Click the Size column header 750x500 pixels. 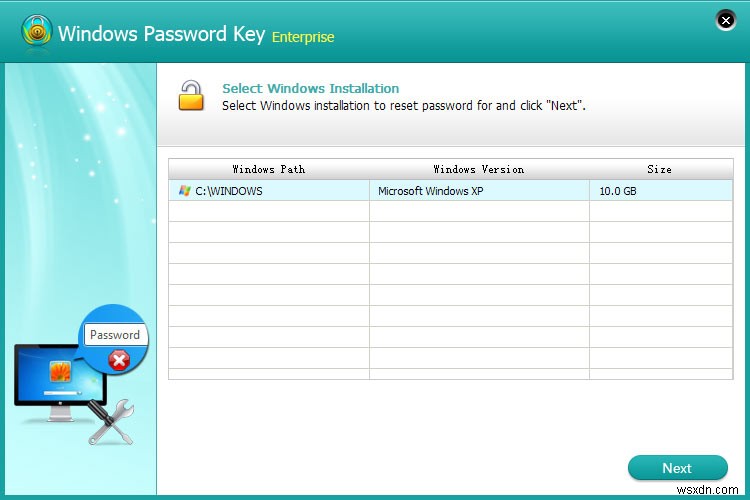pos(659,169)
